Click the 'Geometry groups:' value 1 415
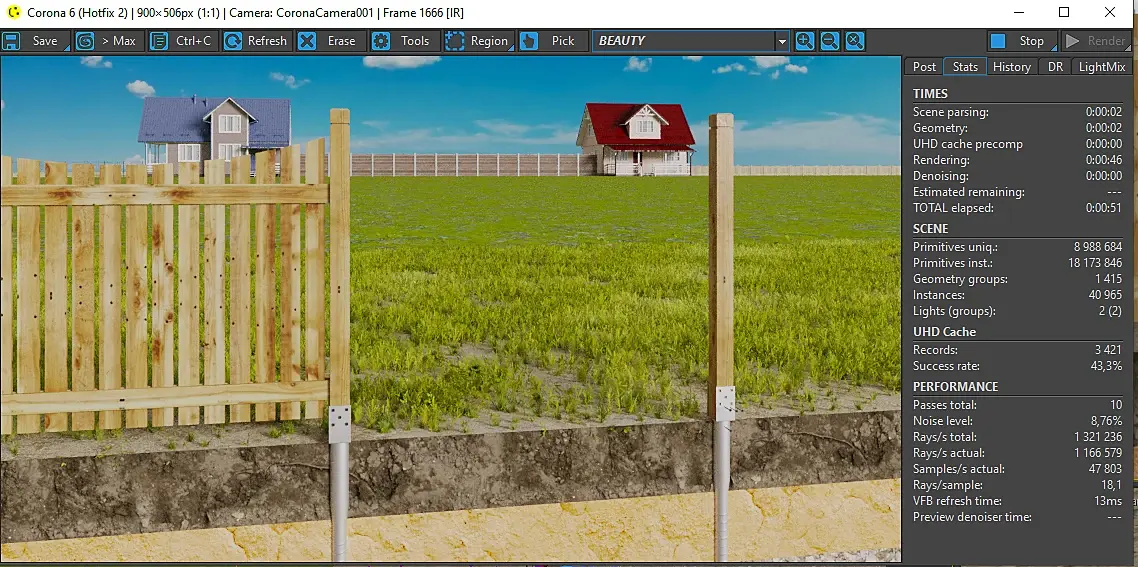This screenshot has height=567, width=1138. 1108,279
